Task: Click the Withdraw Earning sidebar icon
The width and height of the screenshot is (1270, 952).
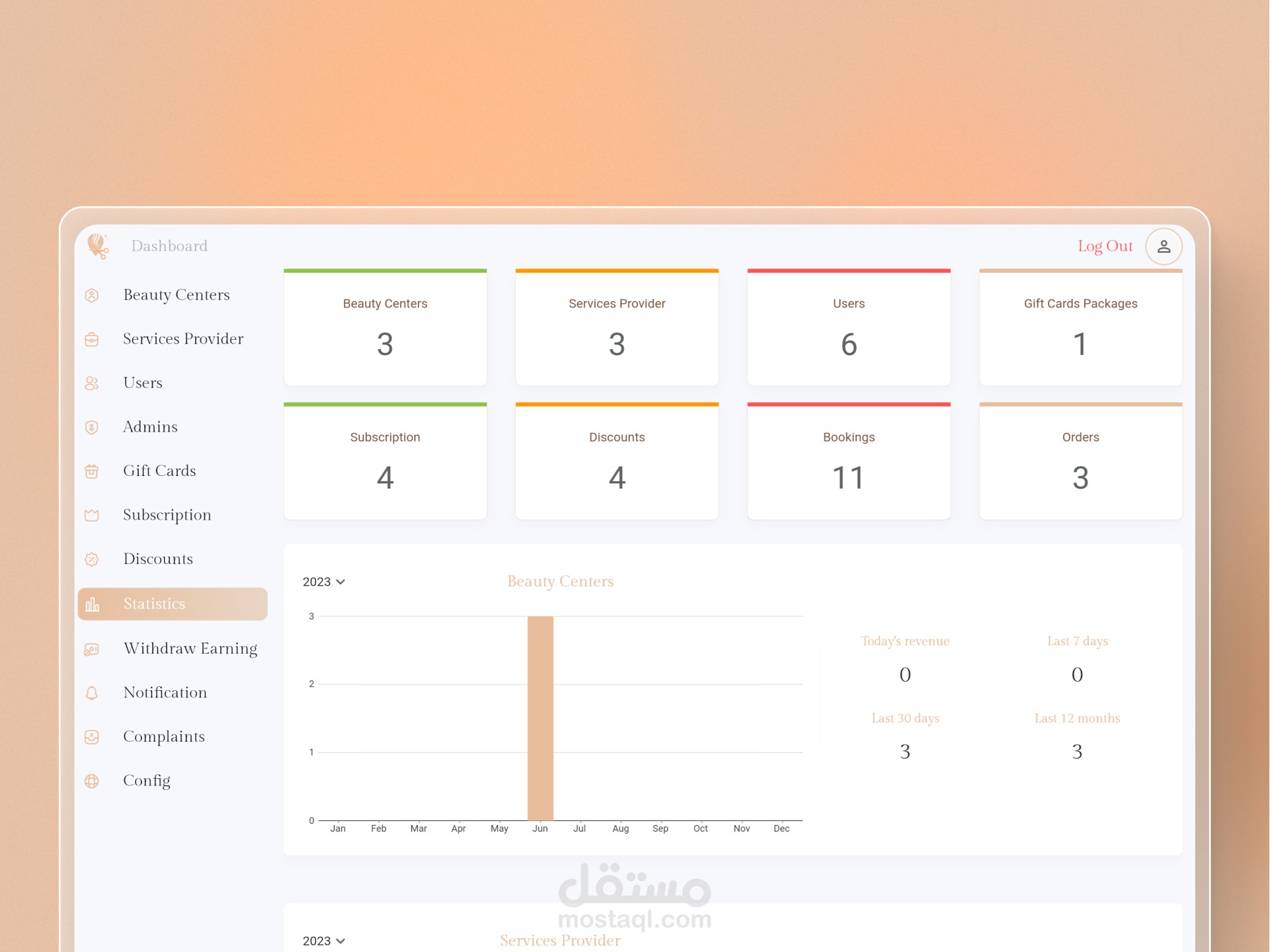Action: point(92,649)
